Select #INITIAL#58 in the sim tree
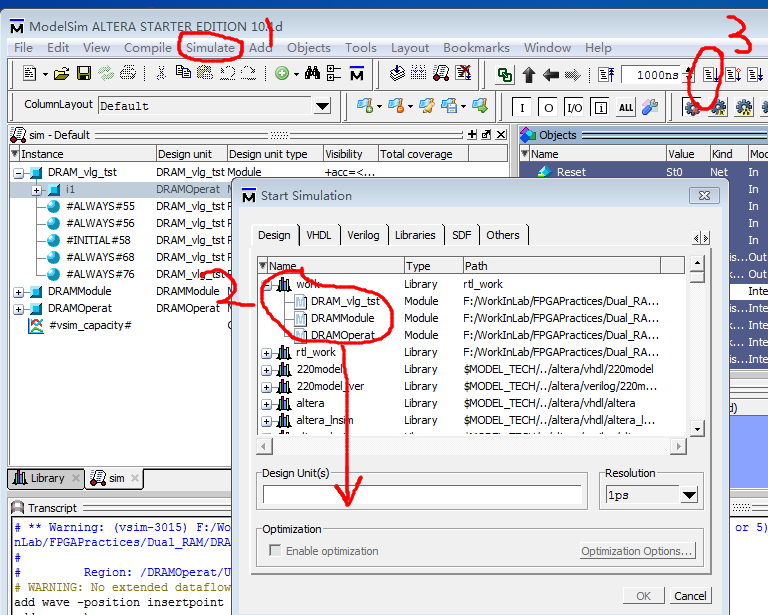The width and height of the screenshot is (768, 615). 98,240
